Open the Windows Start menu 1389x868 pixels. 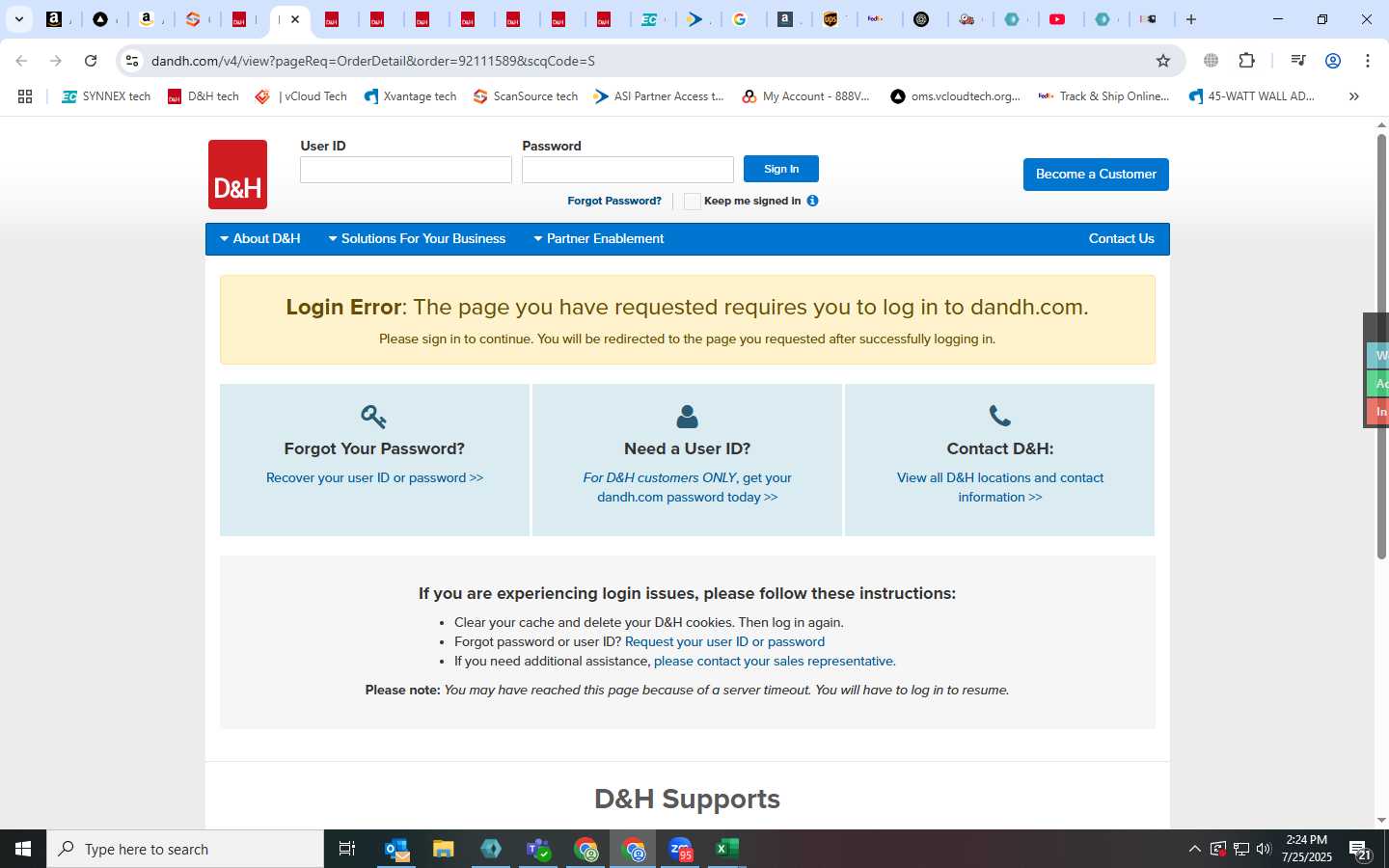23,849
